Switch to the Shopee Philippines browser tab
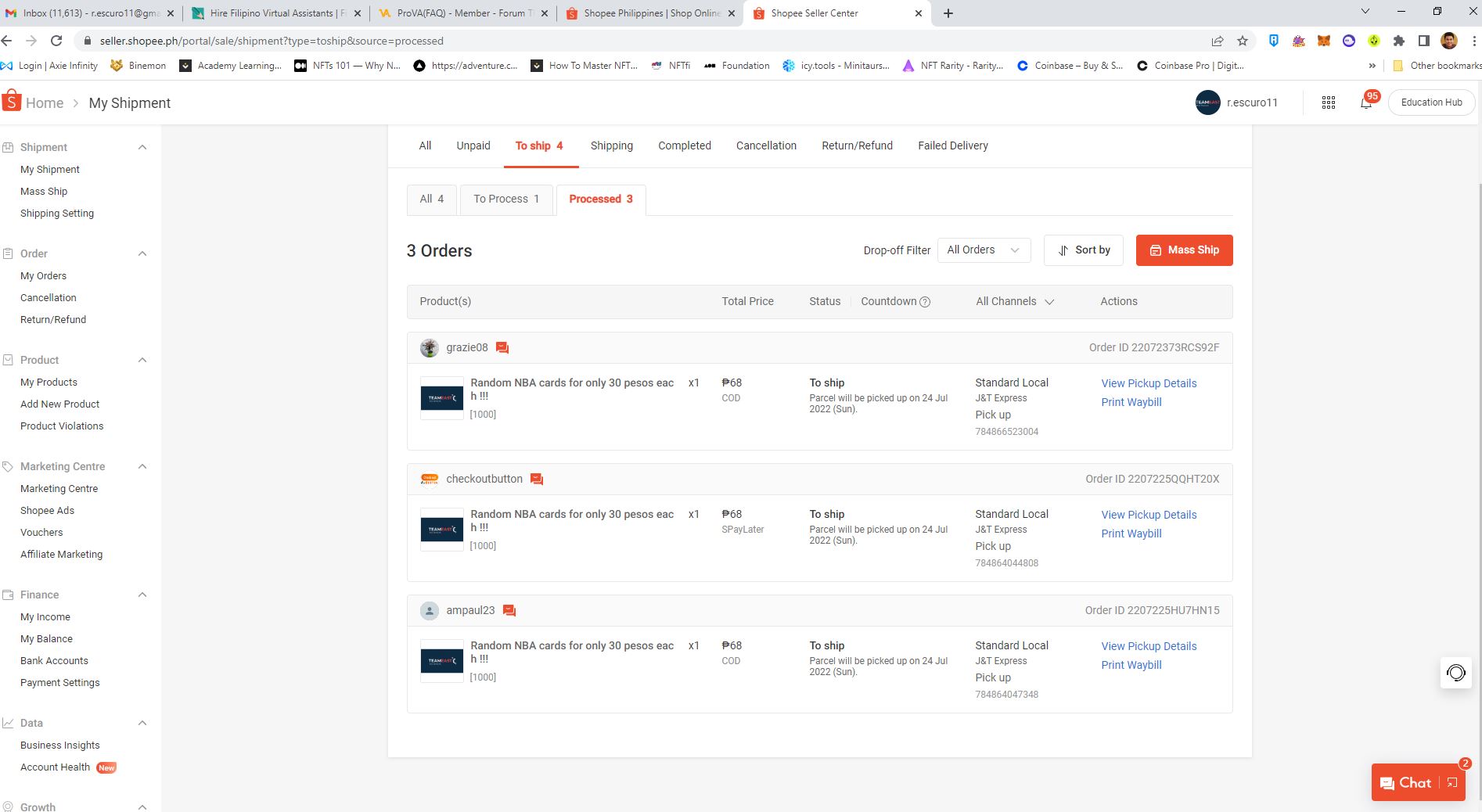 pos(652,13)
